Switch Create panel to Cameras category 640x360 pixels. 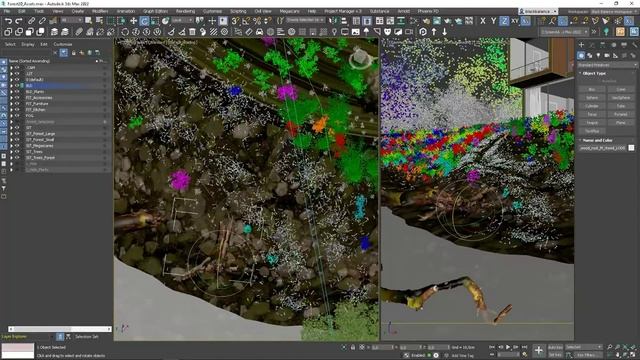tap(607, 55)
